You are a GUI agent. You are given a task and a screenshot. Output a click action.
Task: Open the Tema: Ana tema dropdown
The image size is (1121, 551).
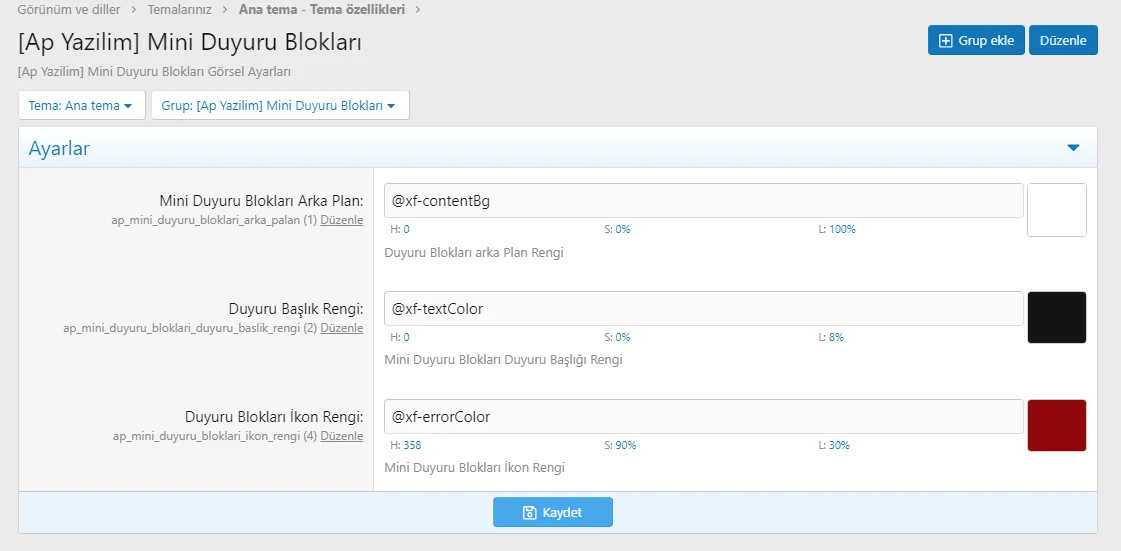[x=81, y=105]
